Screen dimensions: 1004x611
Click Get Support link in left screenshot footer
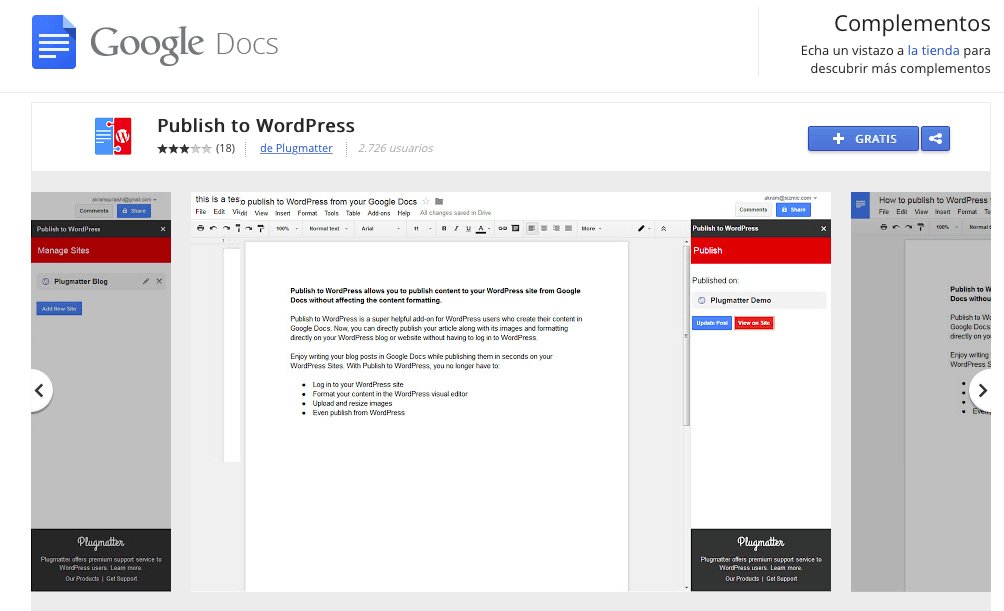122,579
